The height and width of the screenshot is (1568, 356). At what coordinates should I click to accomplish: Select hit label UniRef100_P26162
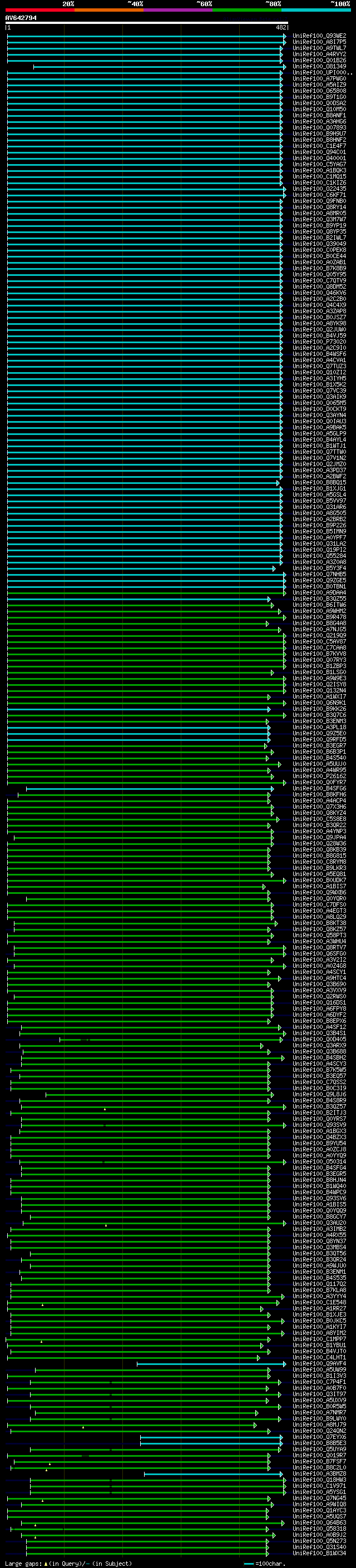319,776
